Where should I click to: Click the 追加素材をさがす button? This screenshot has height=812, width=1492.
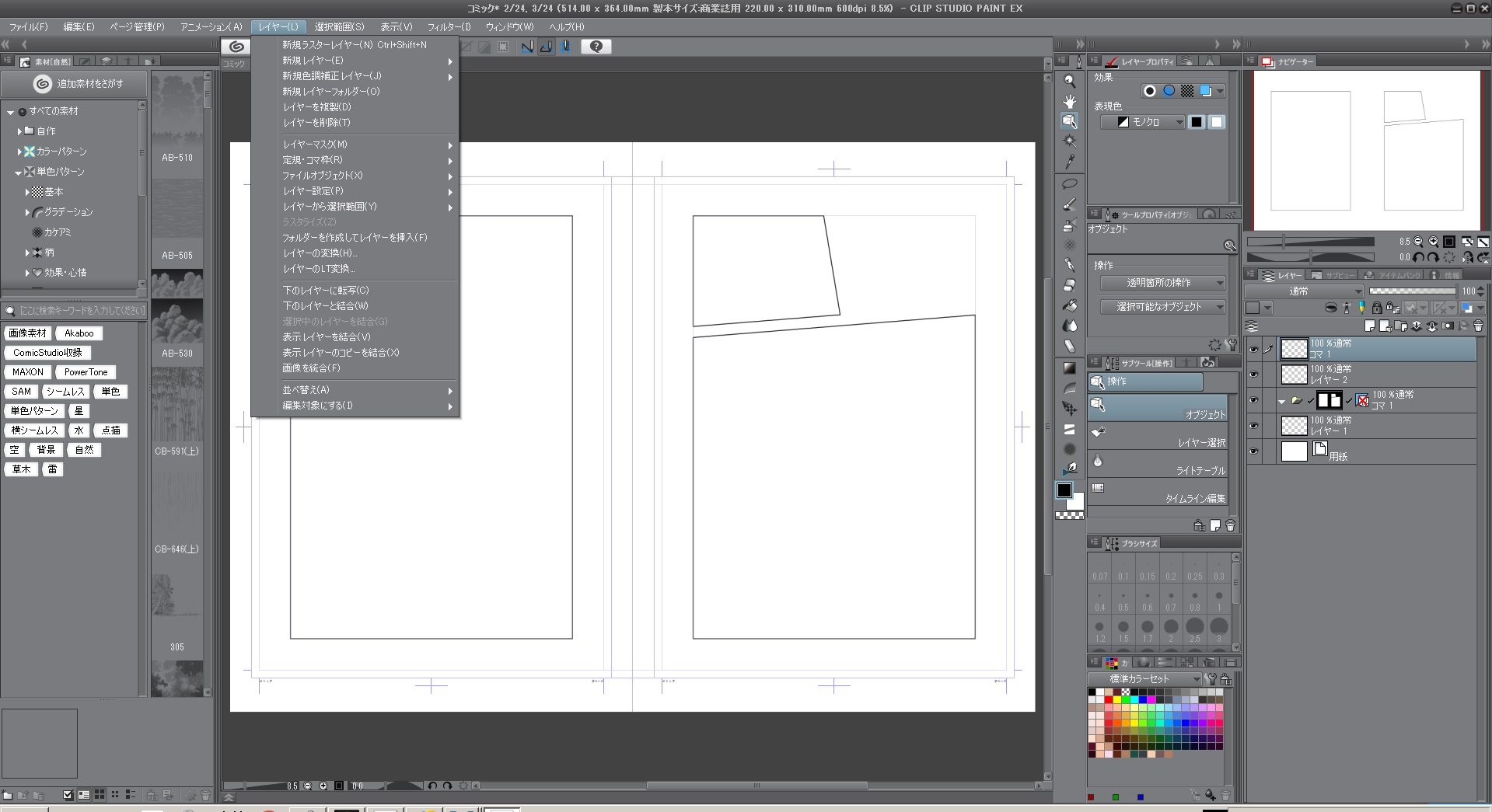click(77, 84)
